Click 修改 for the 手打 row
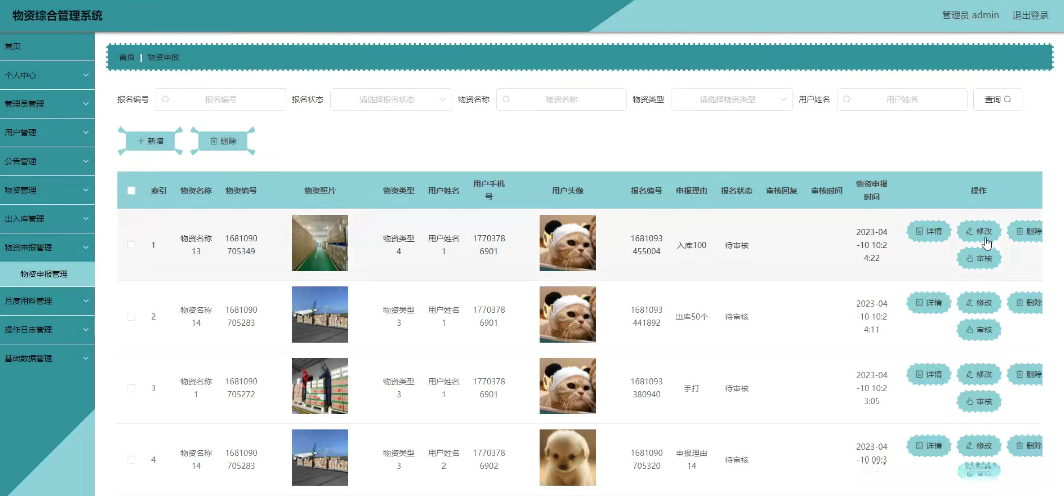 (x=978, y=374)
